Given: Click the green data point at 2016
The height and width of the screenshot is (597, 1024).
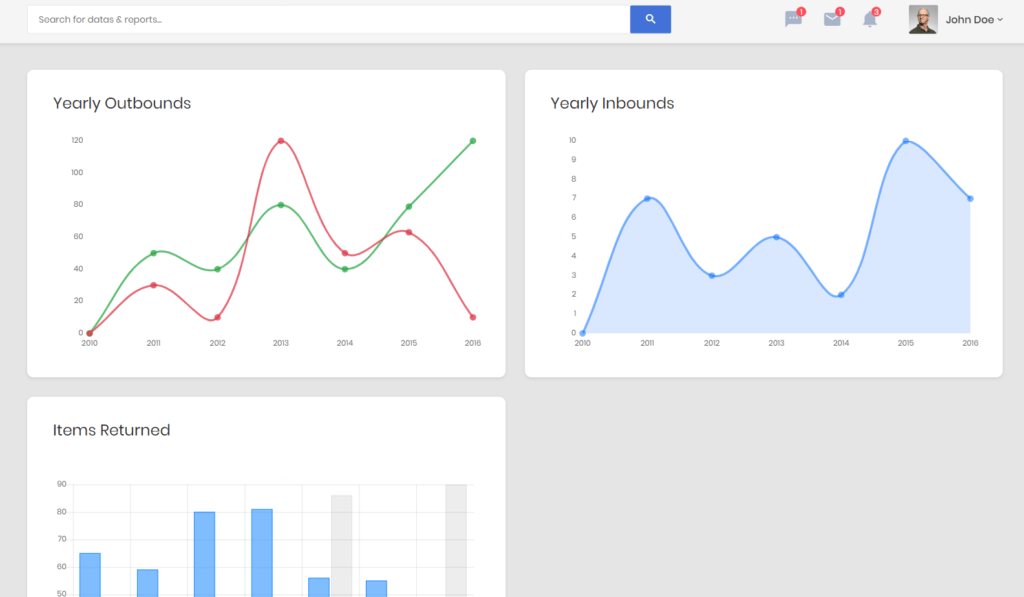Looking at the screenshot, I should click(473, 141).
